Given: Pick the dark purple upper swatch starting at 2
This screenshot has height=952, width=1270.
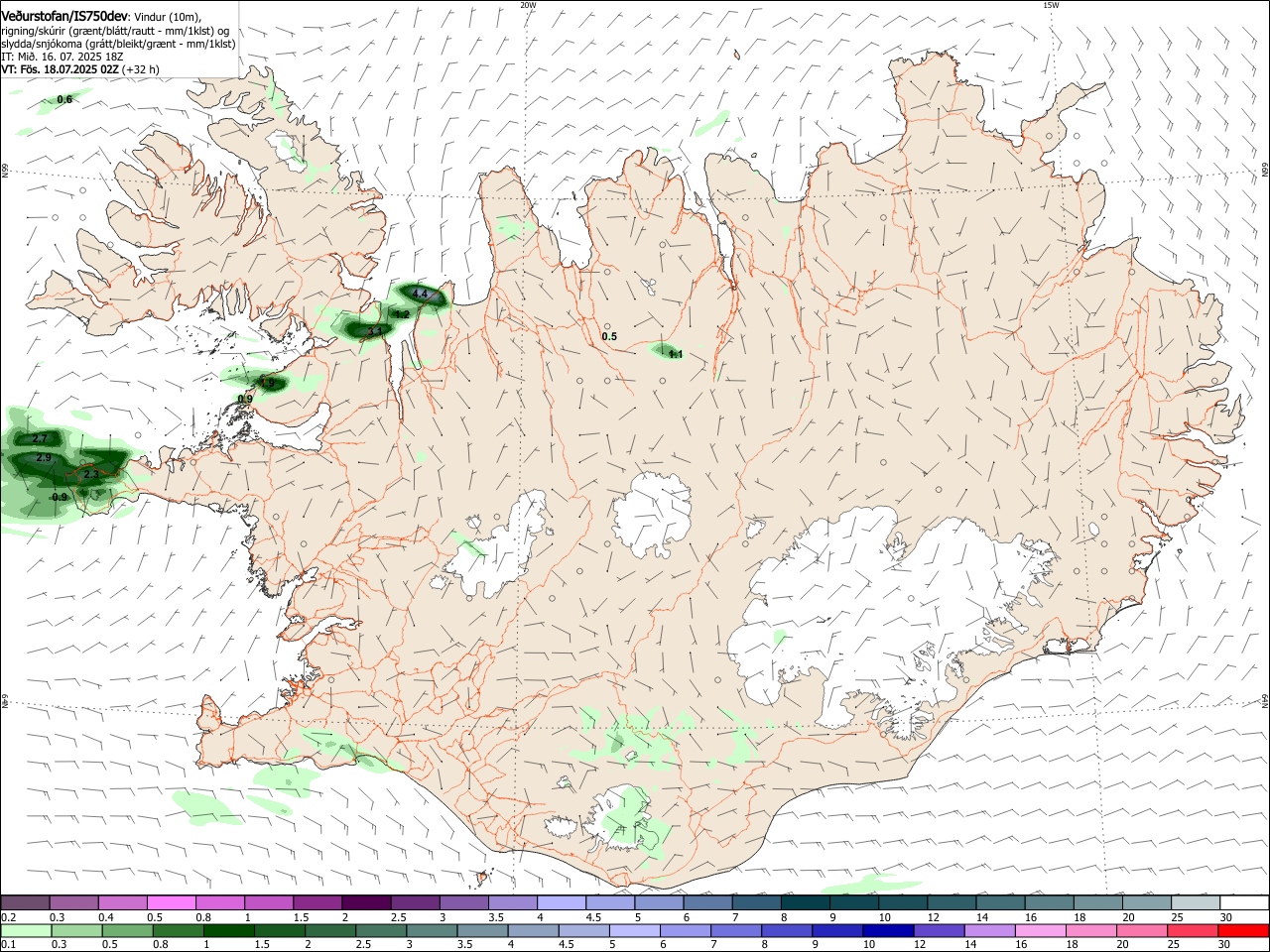Looking at the screenshot, I should [x=365, y=903].
